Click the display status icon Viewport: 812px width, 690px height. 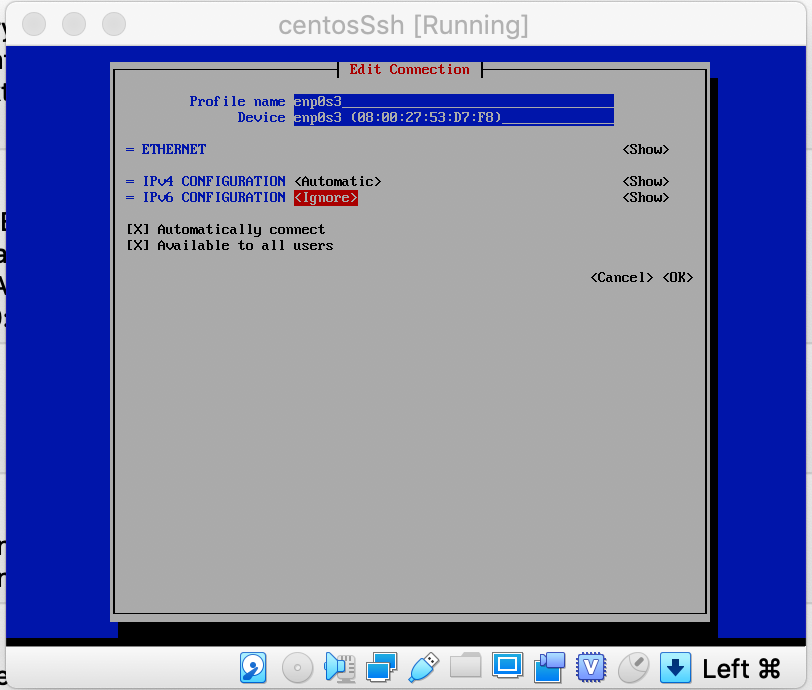508,668
